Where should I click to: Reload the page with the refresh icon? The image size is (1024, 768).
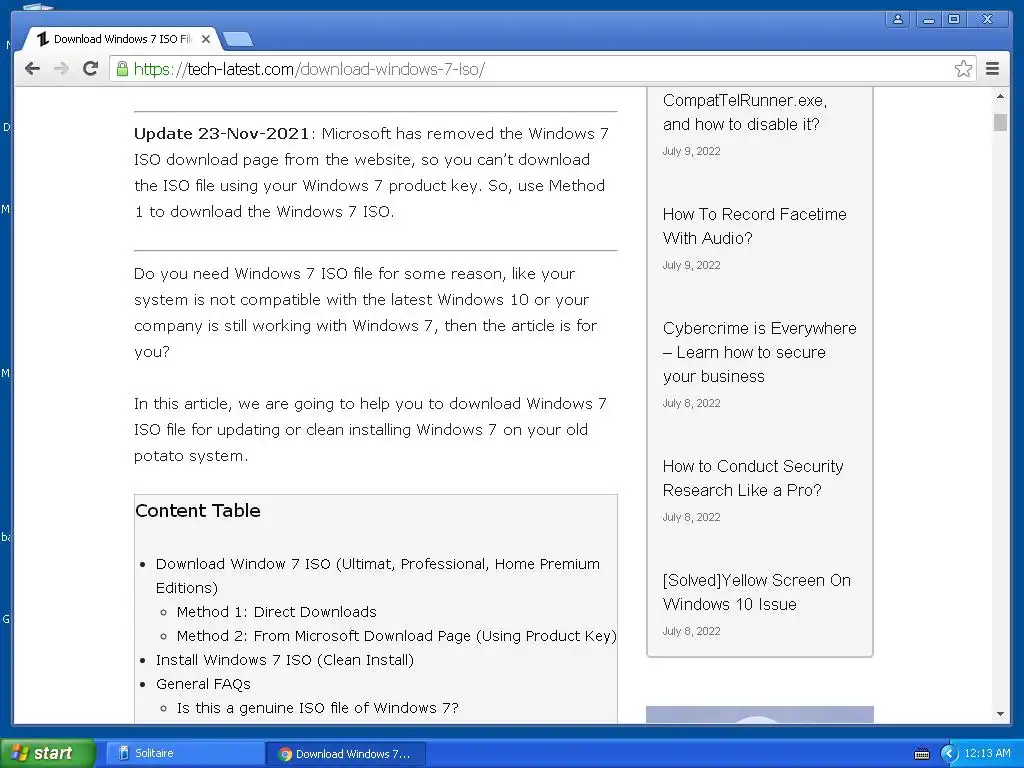coord(91,69)
